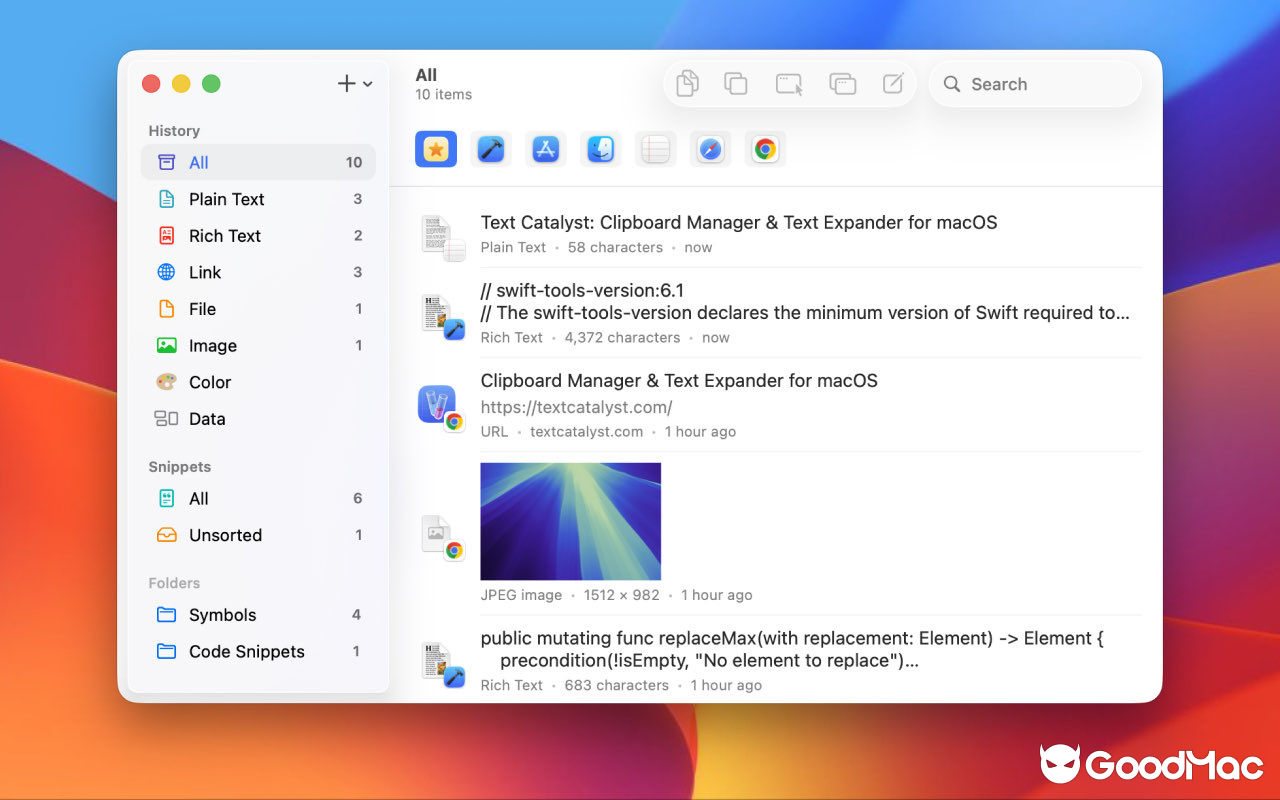
Task: Open the Rich Text history category
Action: coord(224,235)
